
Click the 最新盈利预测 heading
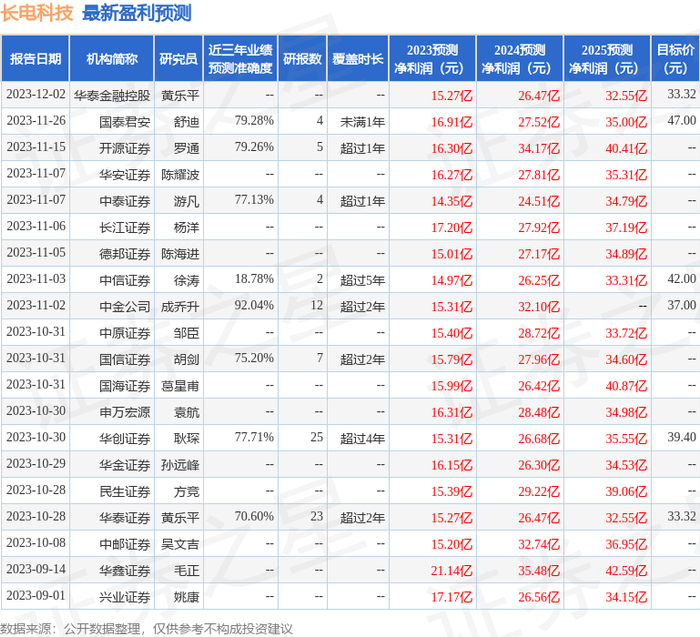click(137, 13)
